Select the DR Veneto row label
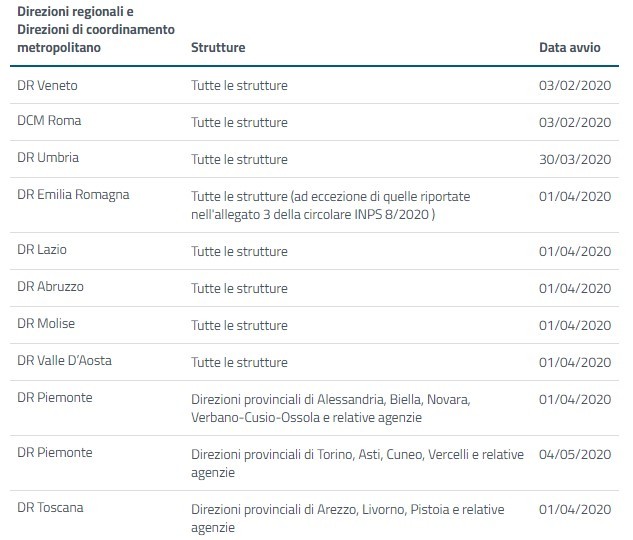 47,86
